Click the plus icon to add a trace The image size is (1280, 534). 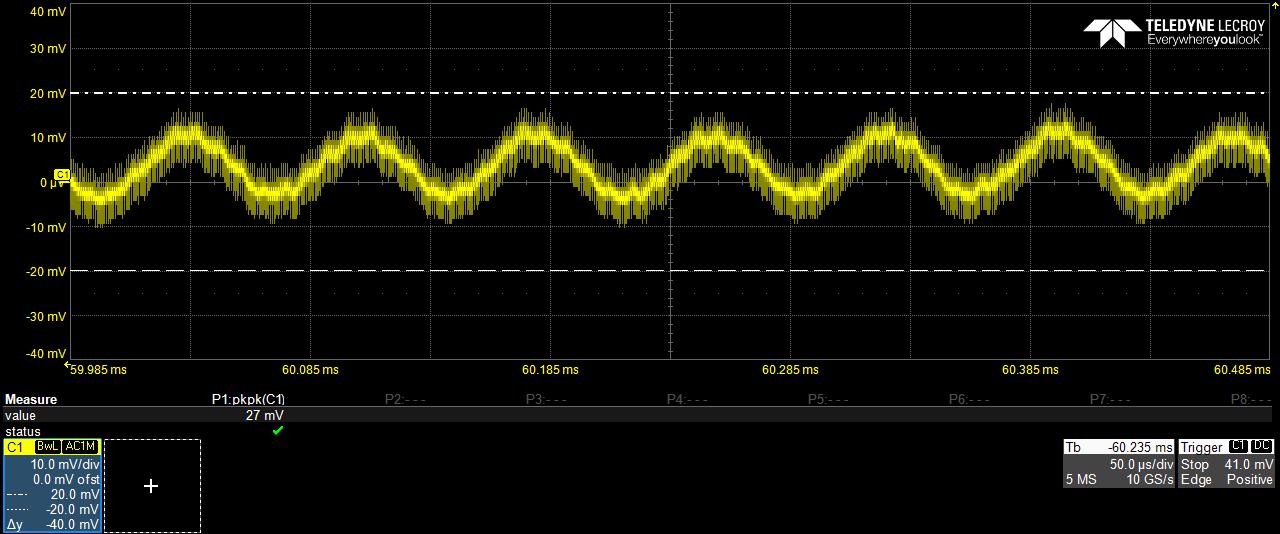(x=151, y=486)
